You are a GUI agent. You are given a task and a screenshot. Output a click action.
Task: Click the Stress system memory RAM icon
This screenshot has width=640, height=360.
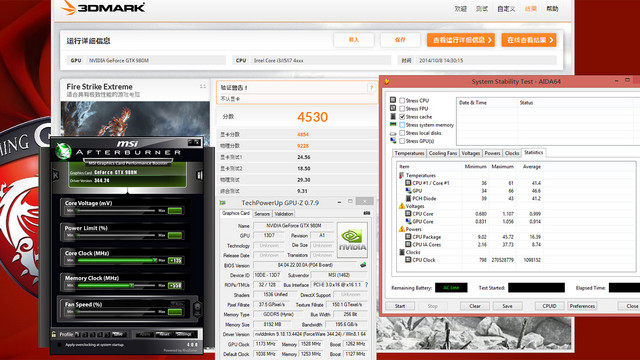[393, 124]
